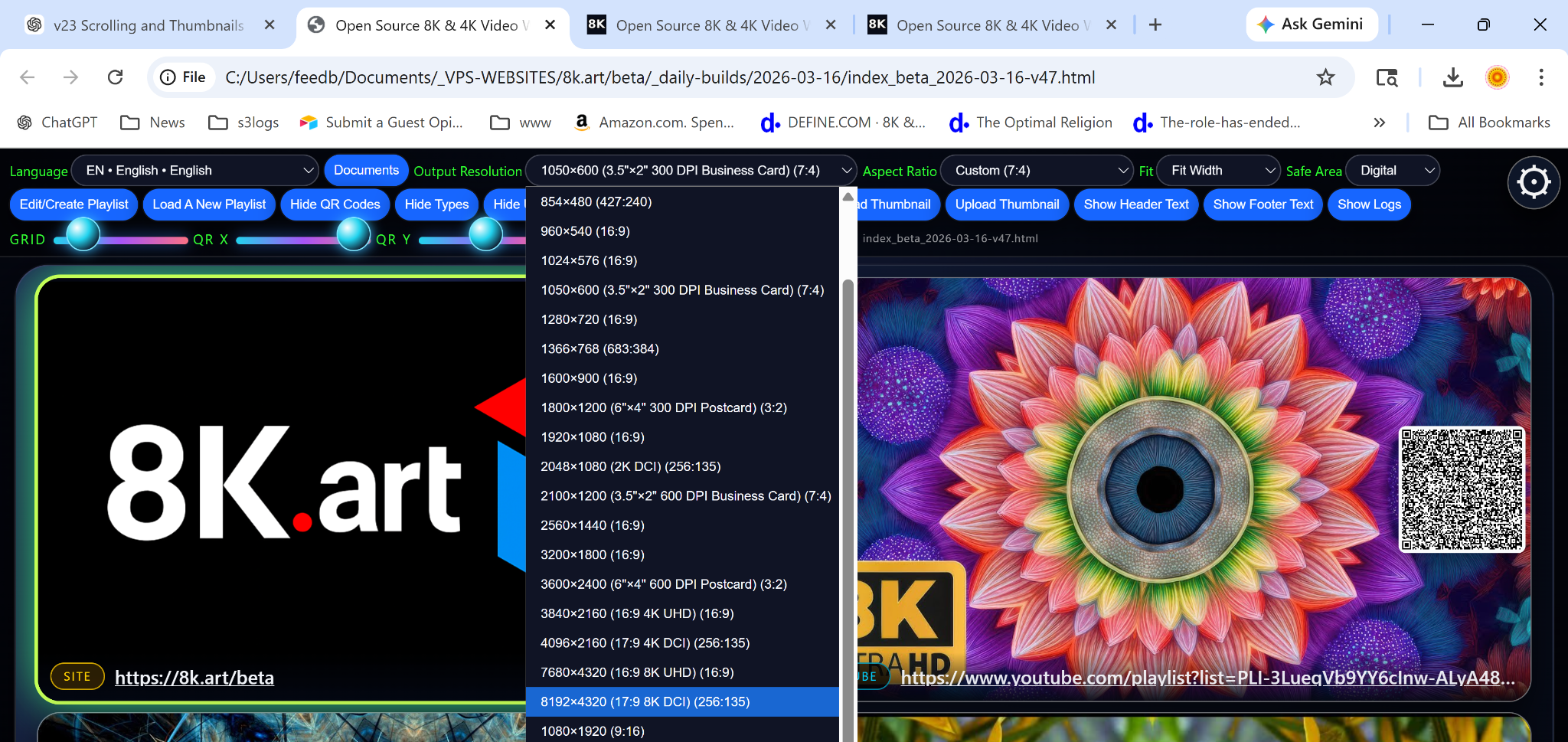Open the s3logs bookmark folder
Image resolution: width=1568 pixels, height=742 pixels.
(x=243, y=123)
